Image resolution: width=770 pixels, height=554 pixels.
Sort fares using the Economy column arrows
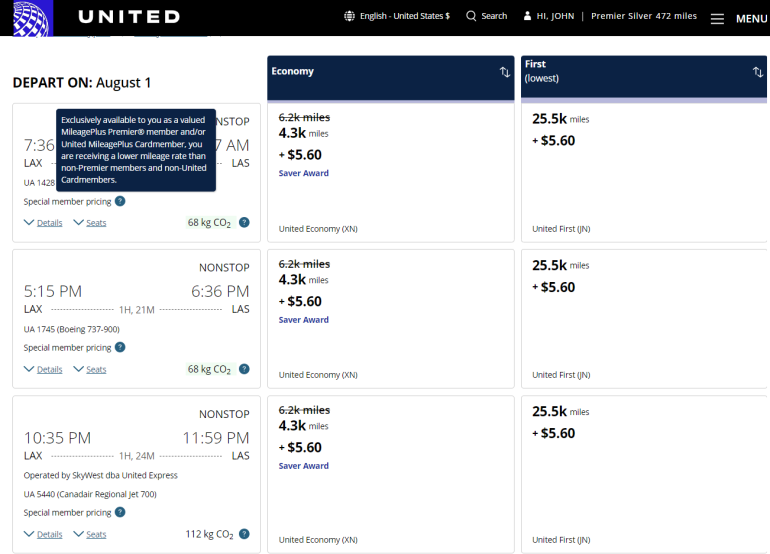pyautogui.click(x=505, y=72)
